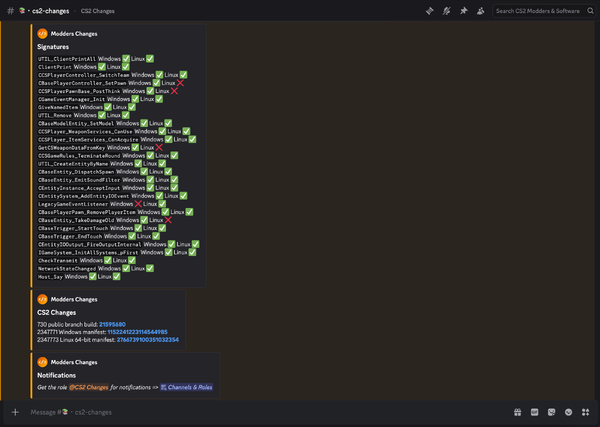The image size is (600, 427).
Task: Click the Linux green check in the Host_Say row
Action: pyautogui.click(x=116, y=277)
